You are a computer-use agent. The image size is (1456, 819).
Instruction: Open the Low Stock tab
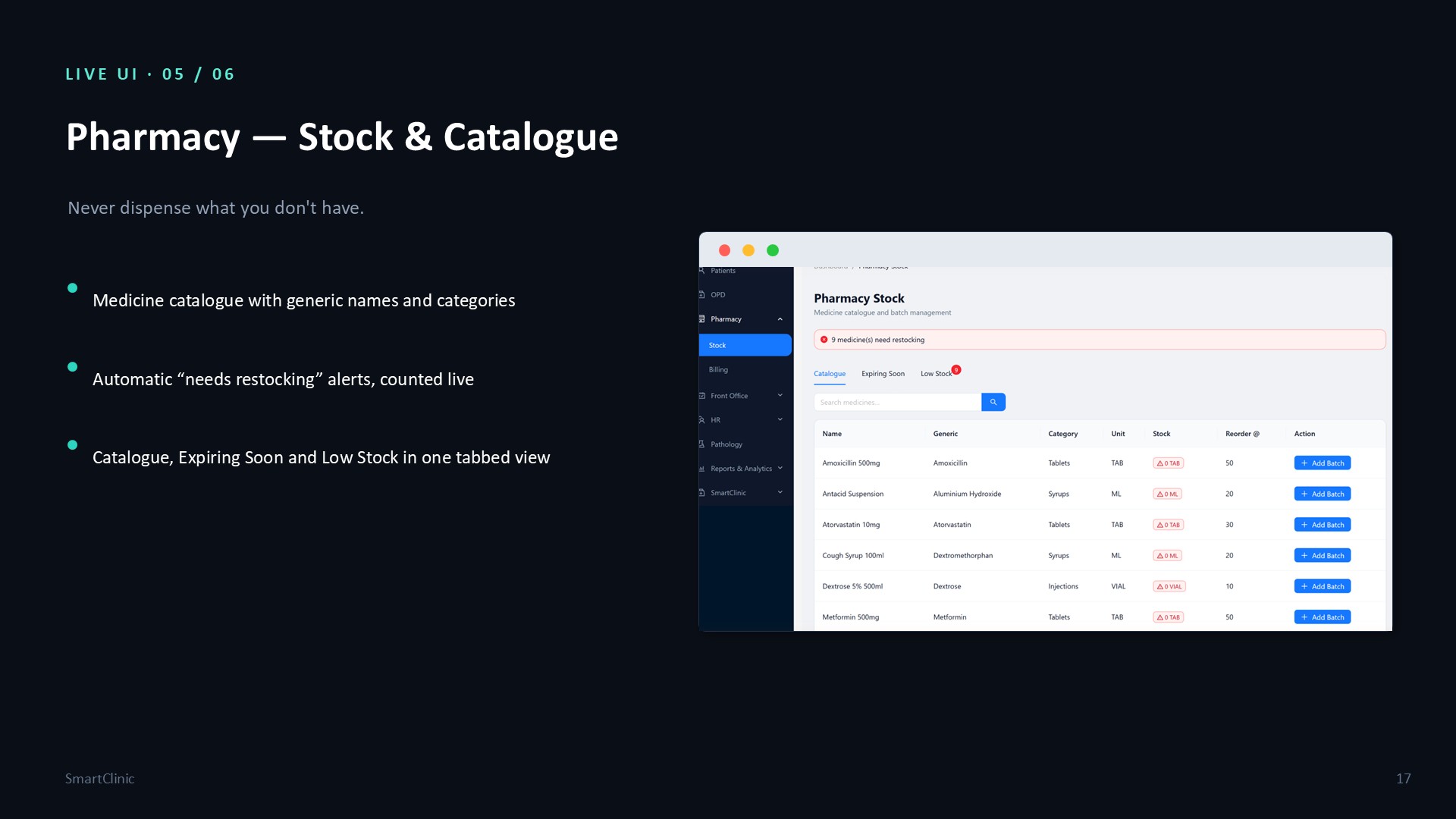(936, 374)
